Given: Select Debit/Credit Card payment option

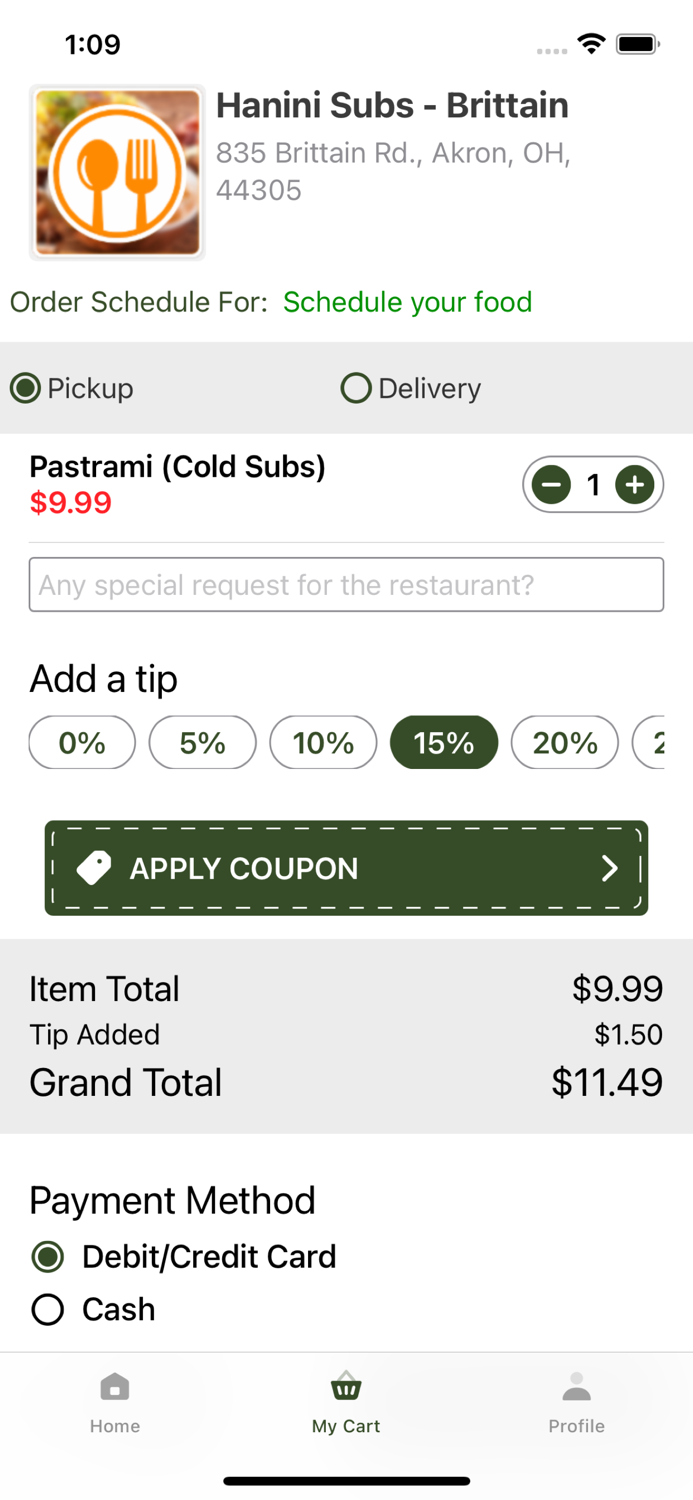Looking at the screenshot, I should pos(47,1256).
